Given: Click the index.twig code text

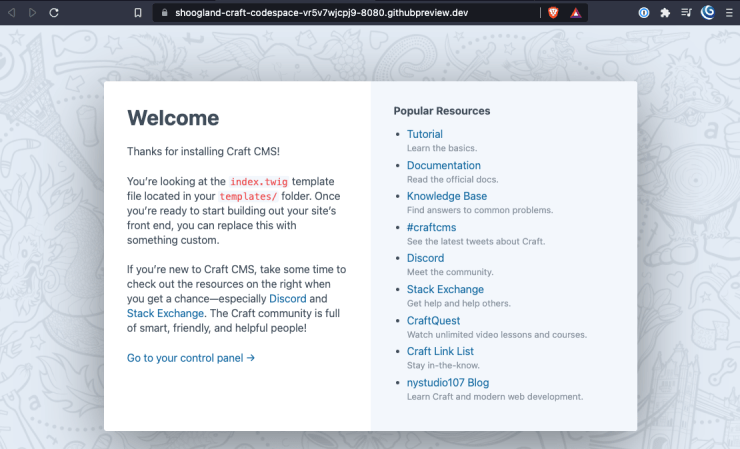Looking at the screenshot, I should point(259,182).
